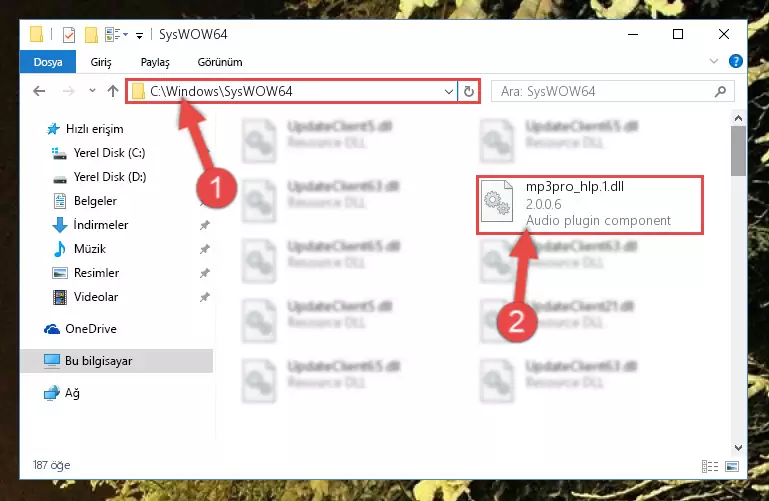Click the scroll up arrow of file list
769x501 pixels.
pos(738,118)
